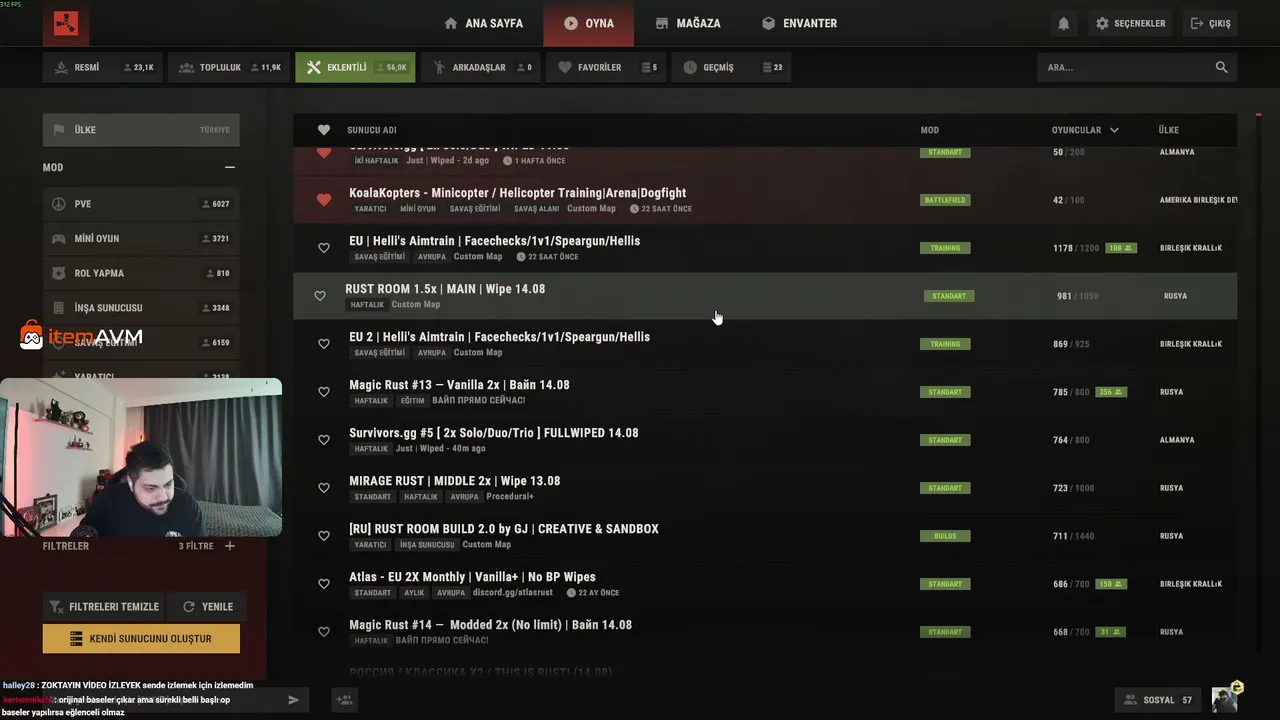Filter by MİNİ OYUN mode

pos(141,239)
